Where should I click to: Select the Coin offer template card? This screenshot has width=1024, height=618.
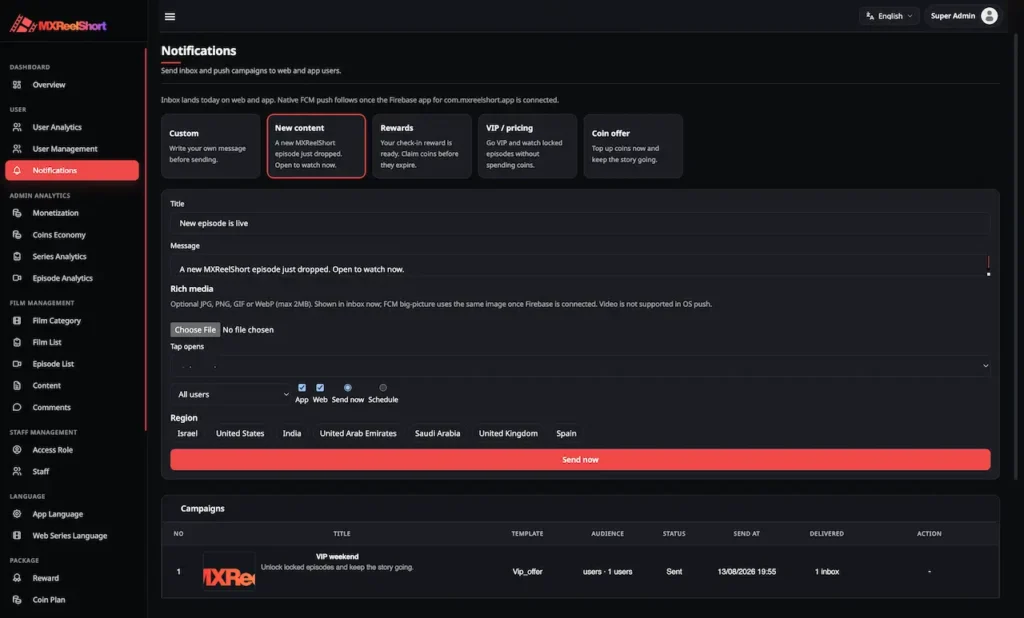pos(633,146)
